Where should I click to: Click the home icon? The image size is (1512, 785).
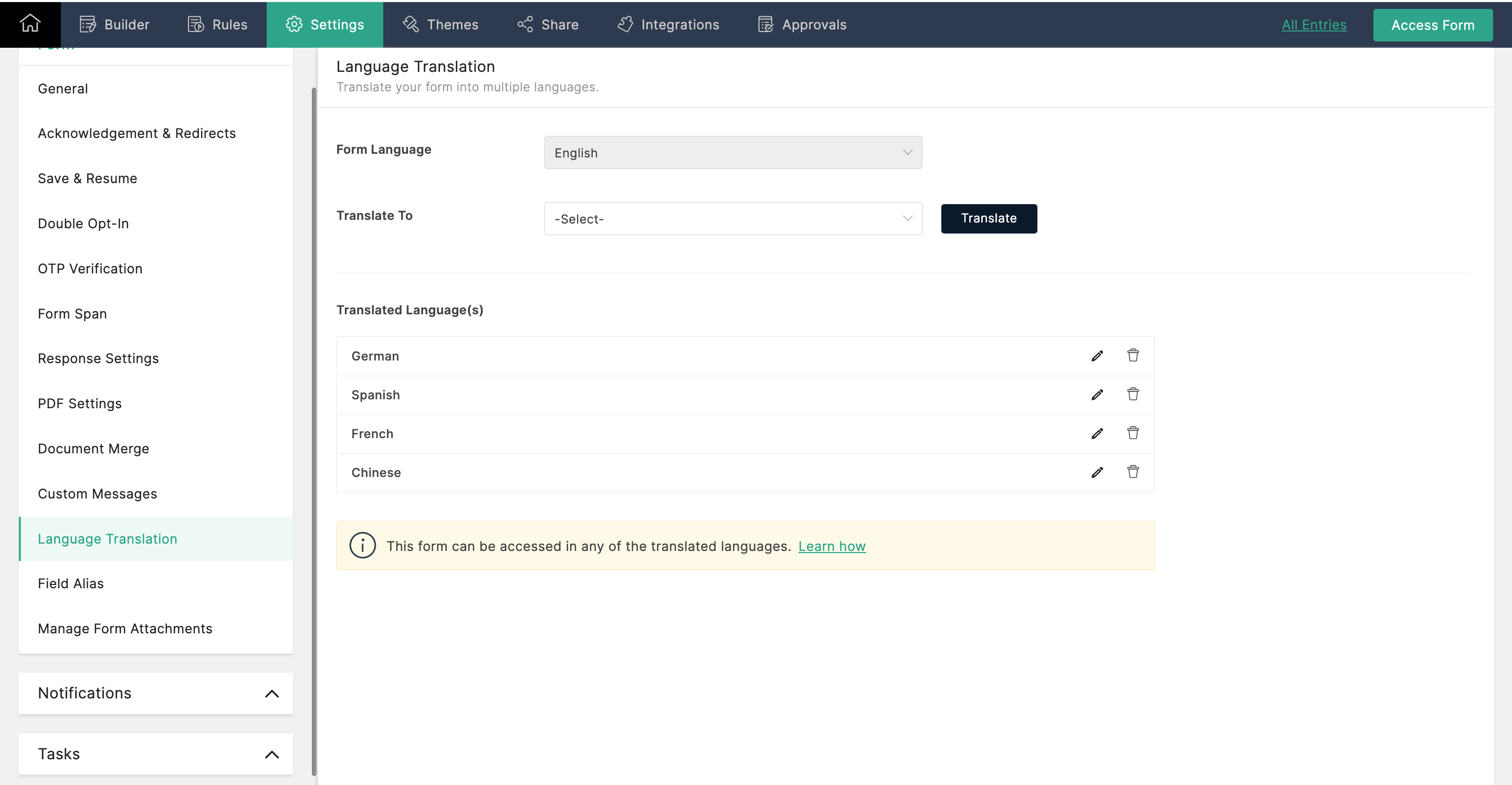tap(30, 24)
